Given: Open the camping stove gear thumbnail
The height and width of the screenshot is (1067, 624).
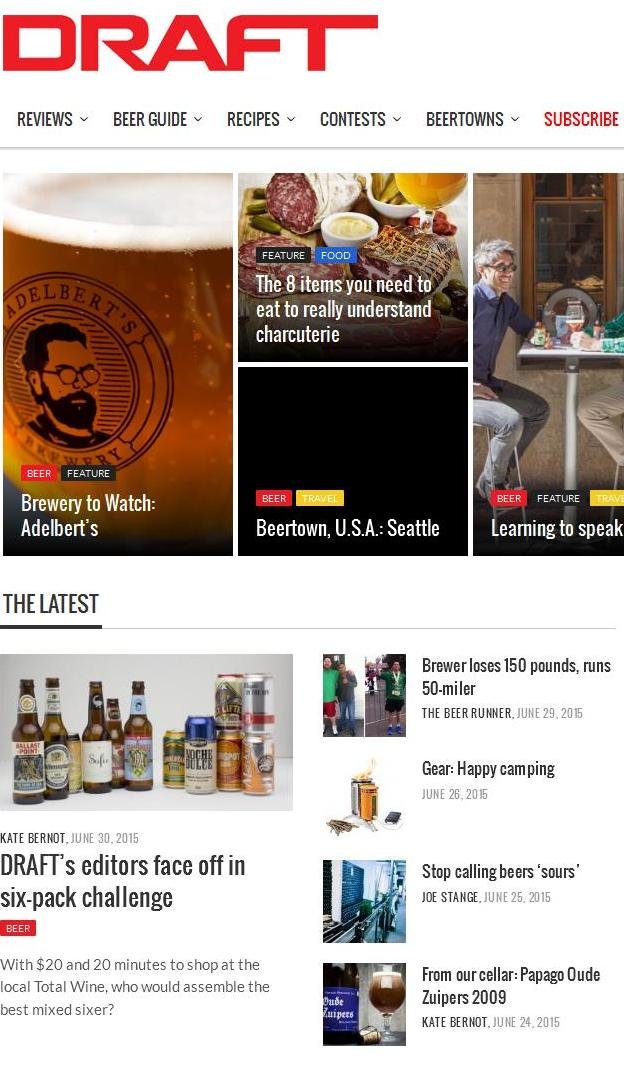Looking at the screenshot, I should pos(364,798).
